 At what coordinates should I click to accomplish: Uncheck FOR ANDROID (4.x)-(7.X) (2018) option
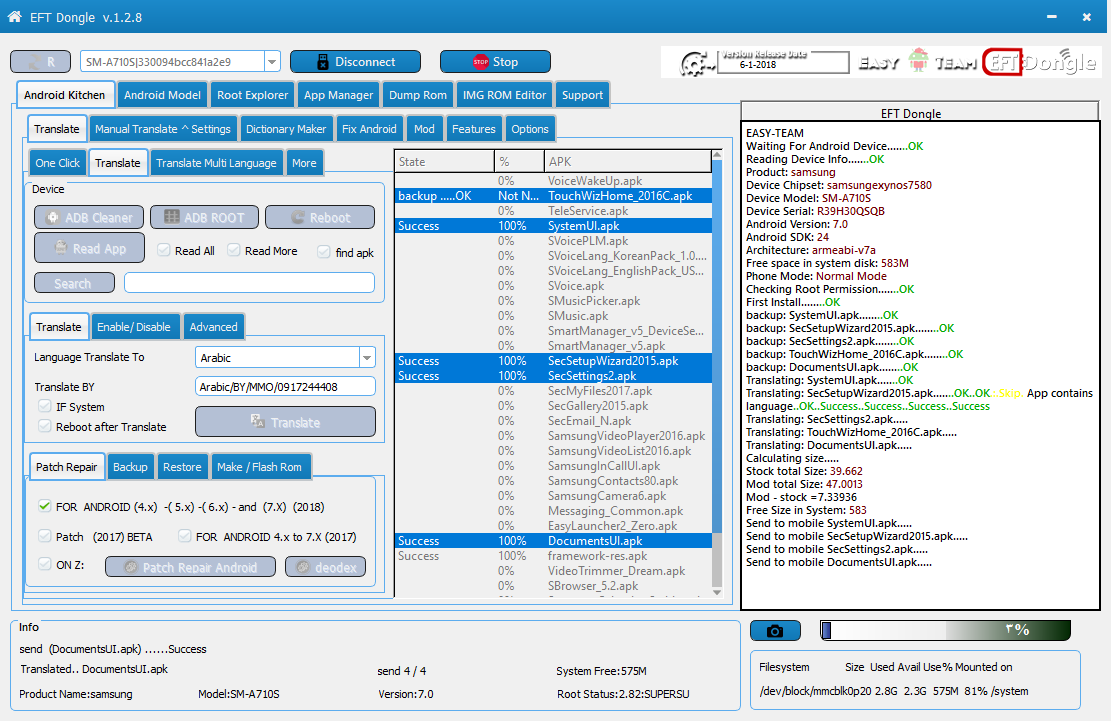[45, 506]
